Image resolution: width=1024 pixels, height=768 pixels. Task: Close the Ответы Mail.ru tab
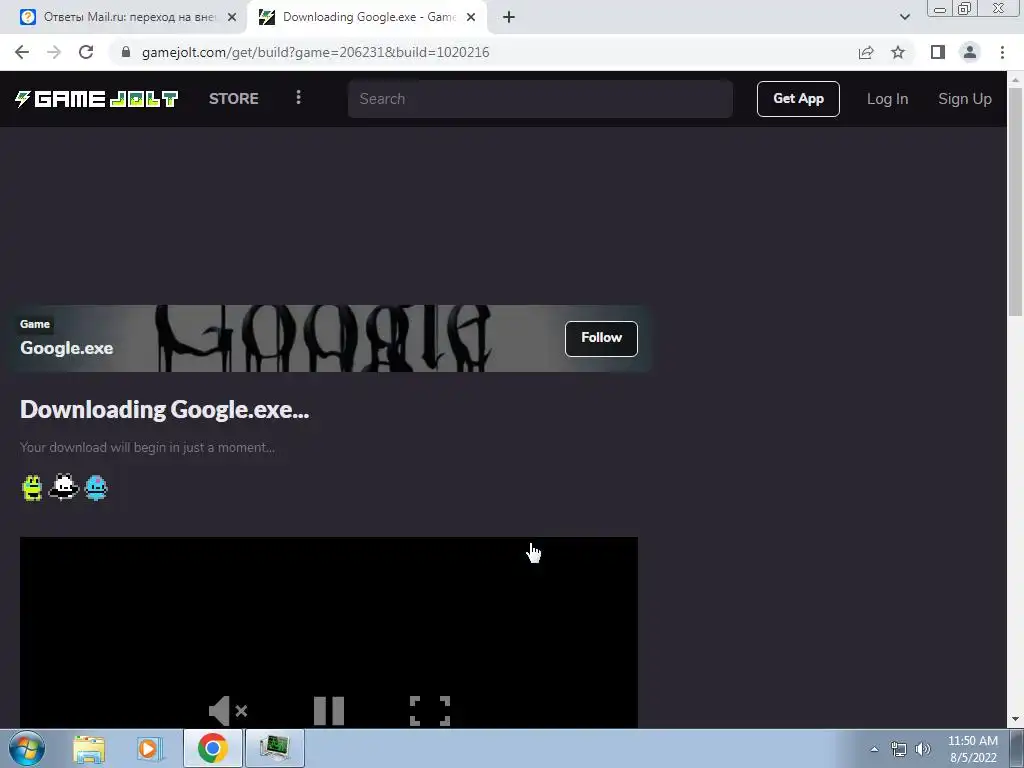tap(232, 17)
